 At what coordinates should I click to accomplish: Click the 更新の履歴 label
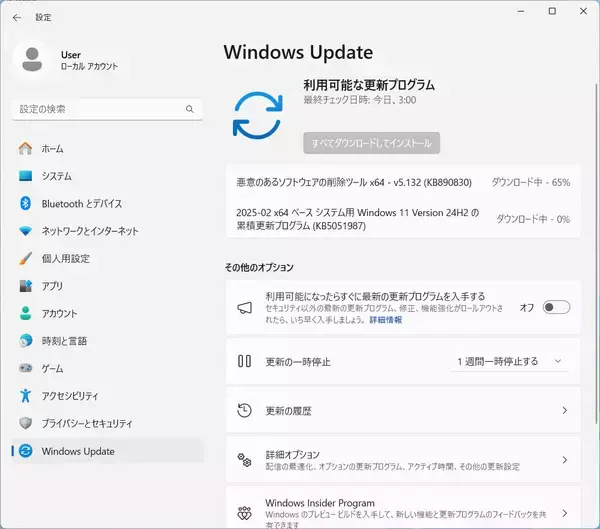[x=289, y=411]
